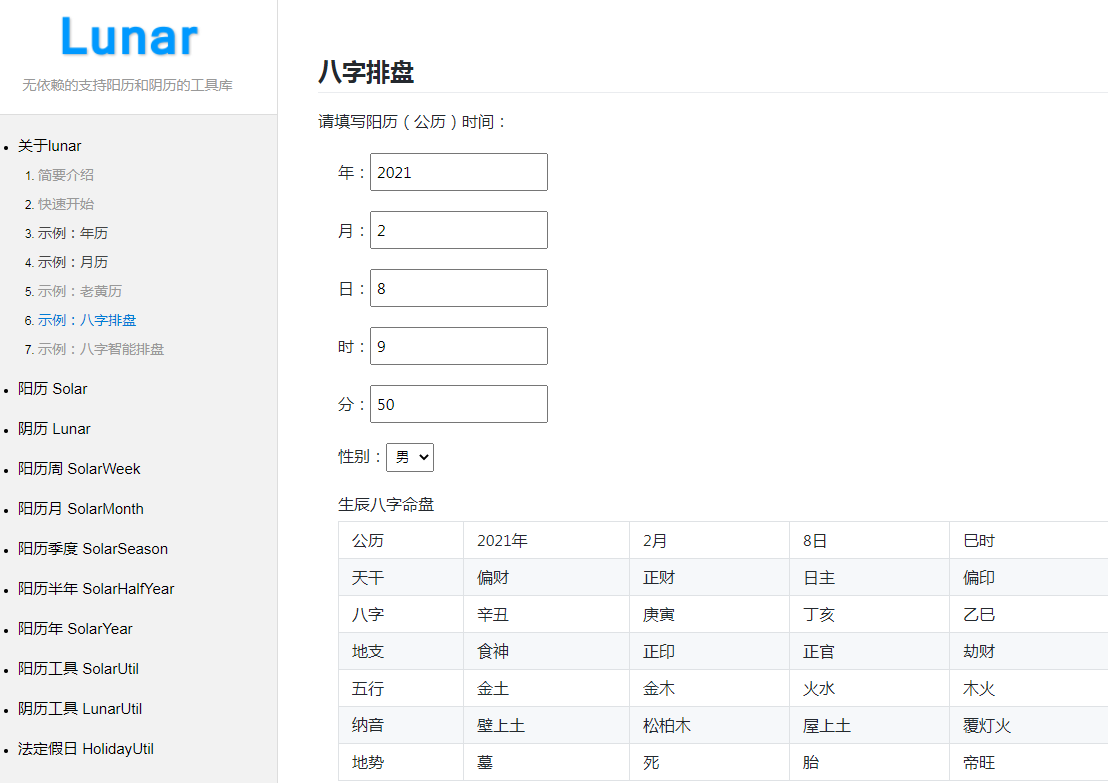Click inside the 年 year input field
This screenshot has height=783, width=1108.
click(458, 172)
